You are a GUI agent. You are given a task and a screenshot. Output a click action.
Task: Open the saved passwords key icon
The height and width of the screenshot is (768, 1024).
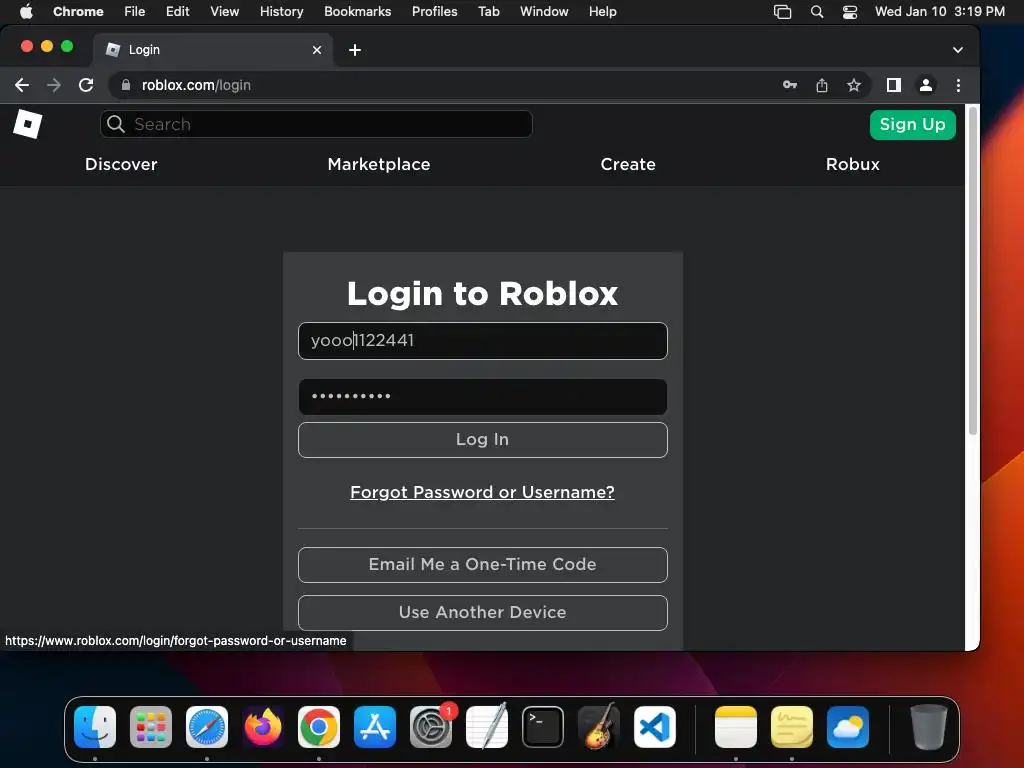[x=790, y=85]
